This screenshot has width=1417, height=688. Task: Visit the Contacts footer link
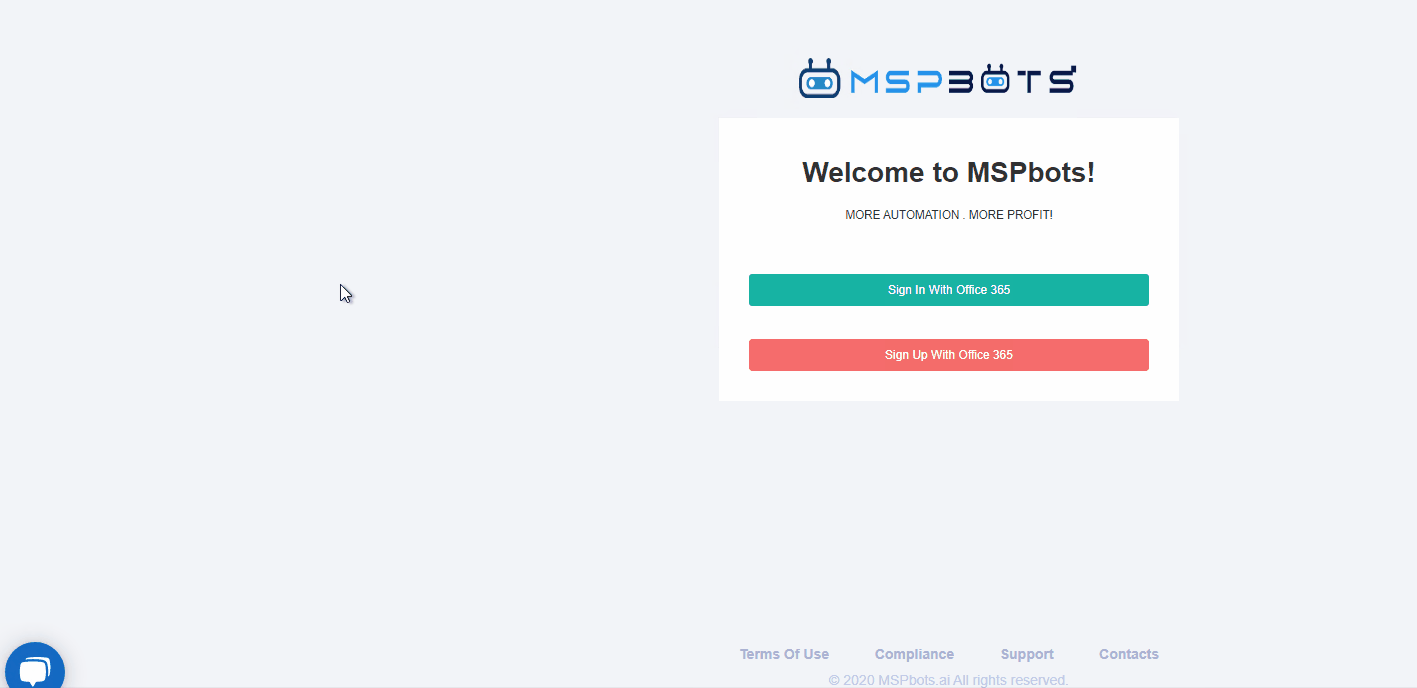point(1128,654)
